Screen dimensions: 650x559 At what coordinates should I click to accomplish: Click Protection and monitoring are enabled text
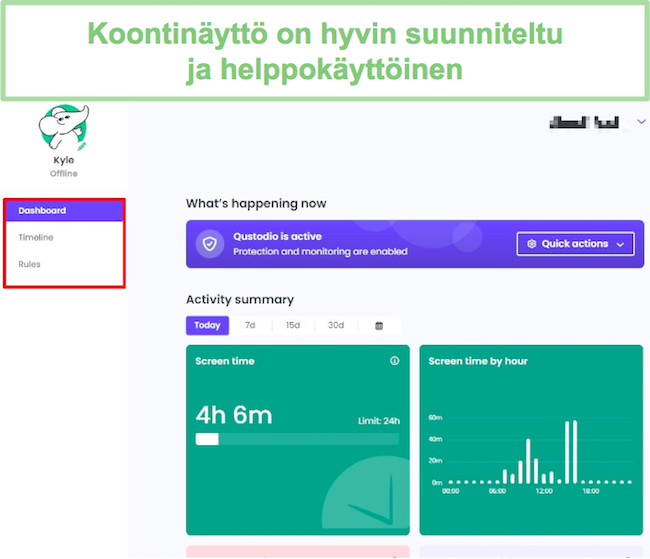(320, 252)
